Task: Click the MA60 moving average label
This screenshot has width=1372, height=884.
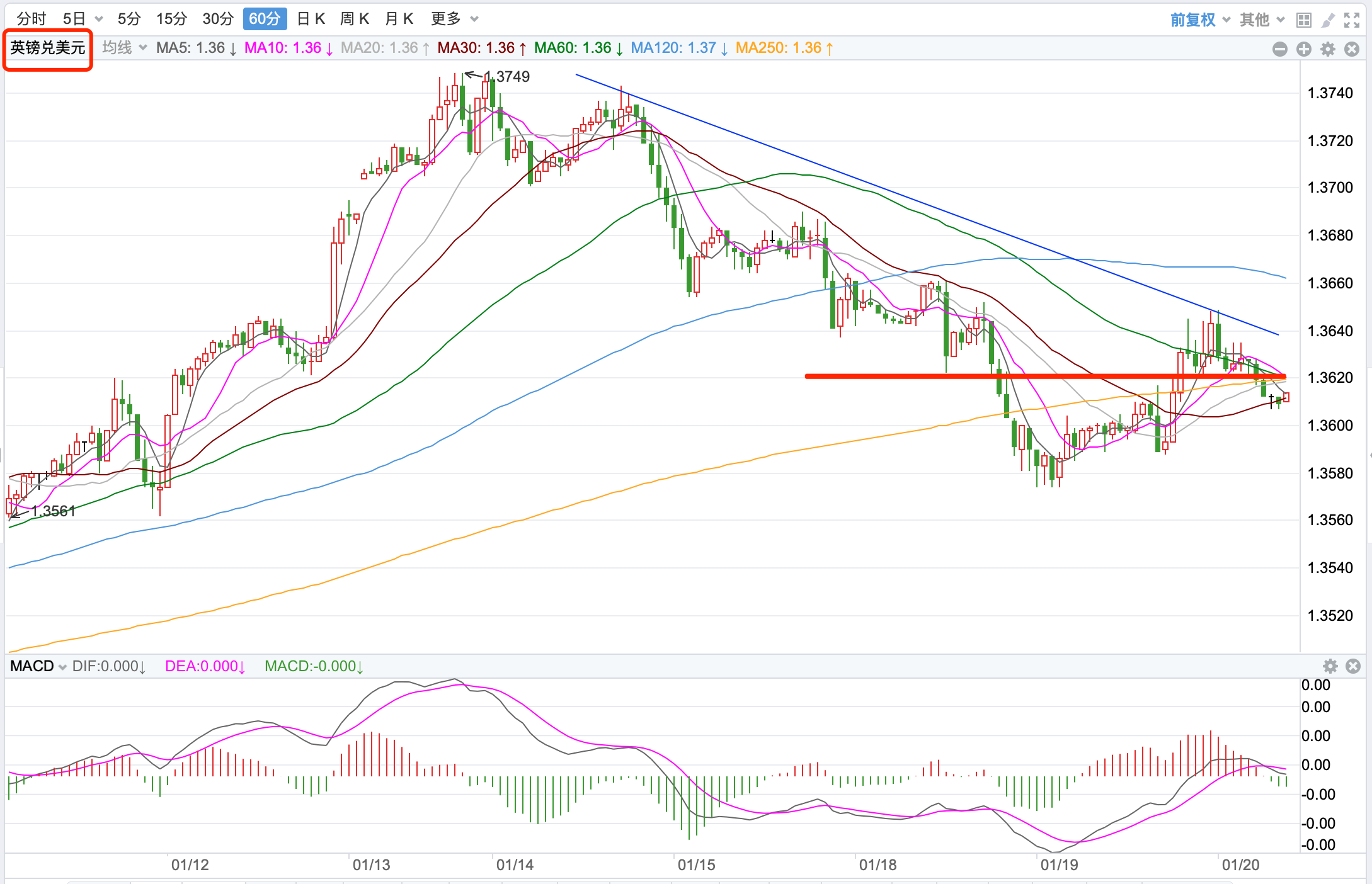Action: click(579, 48)
